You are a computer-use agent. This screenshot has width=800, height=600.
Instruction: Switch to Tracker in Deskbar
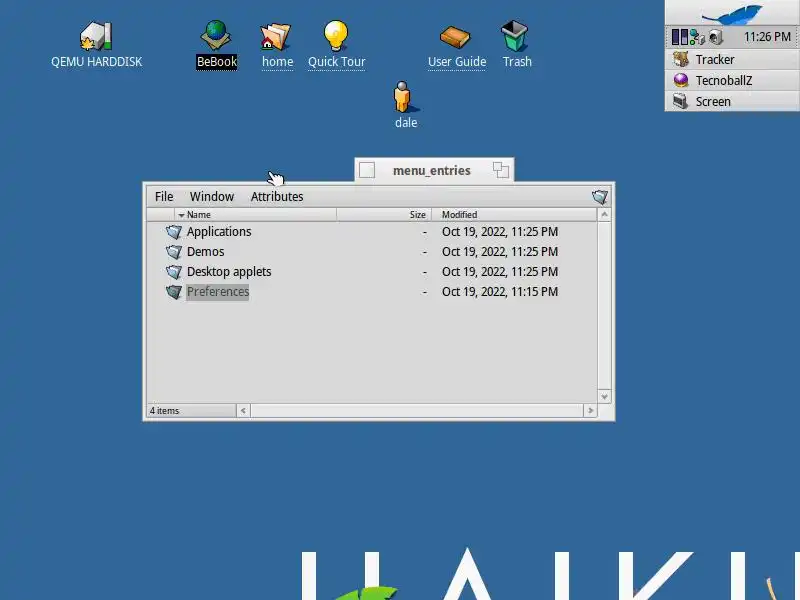pos(732,60)
